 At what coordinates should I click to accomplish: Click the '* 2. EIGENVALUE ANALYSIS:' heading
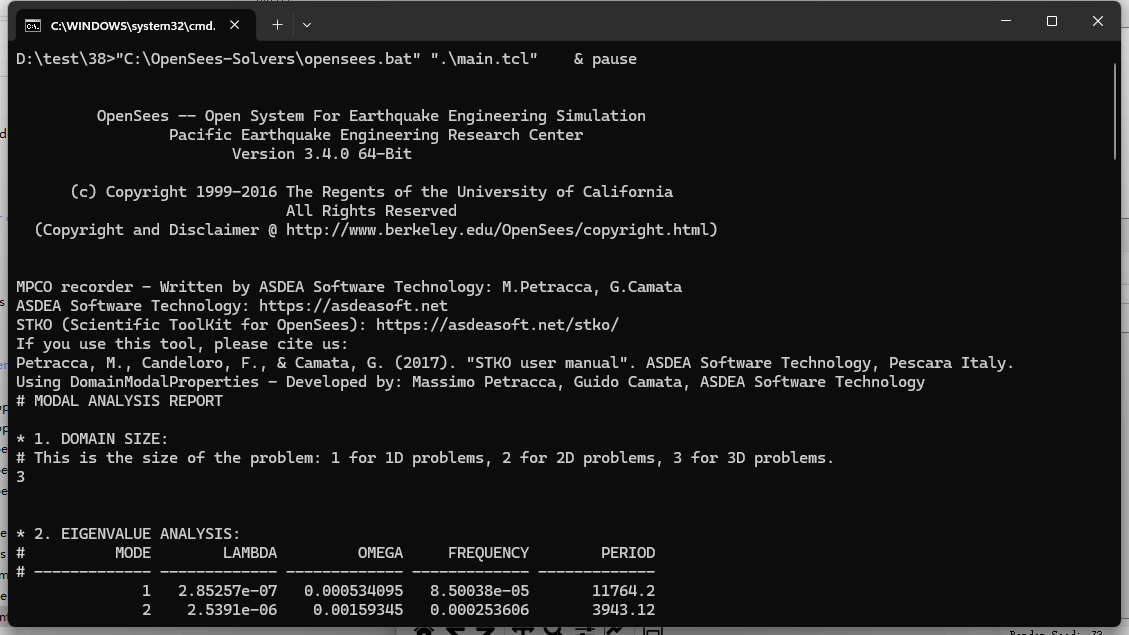click(128, 534)
